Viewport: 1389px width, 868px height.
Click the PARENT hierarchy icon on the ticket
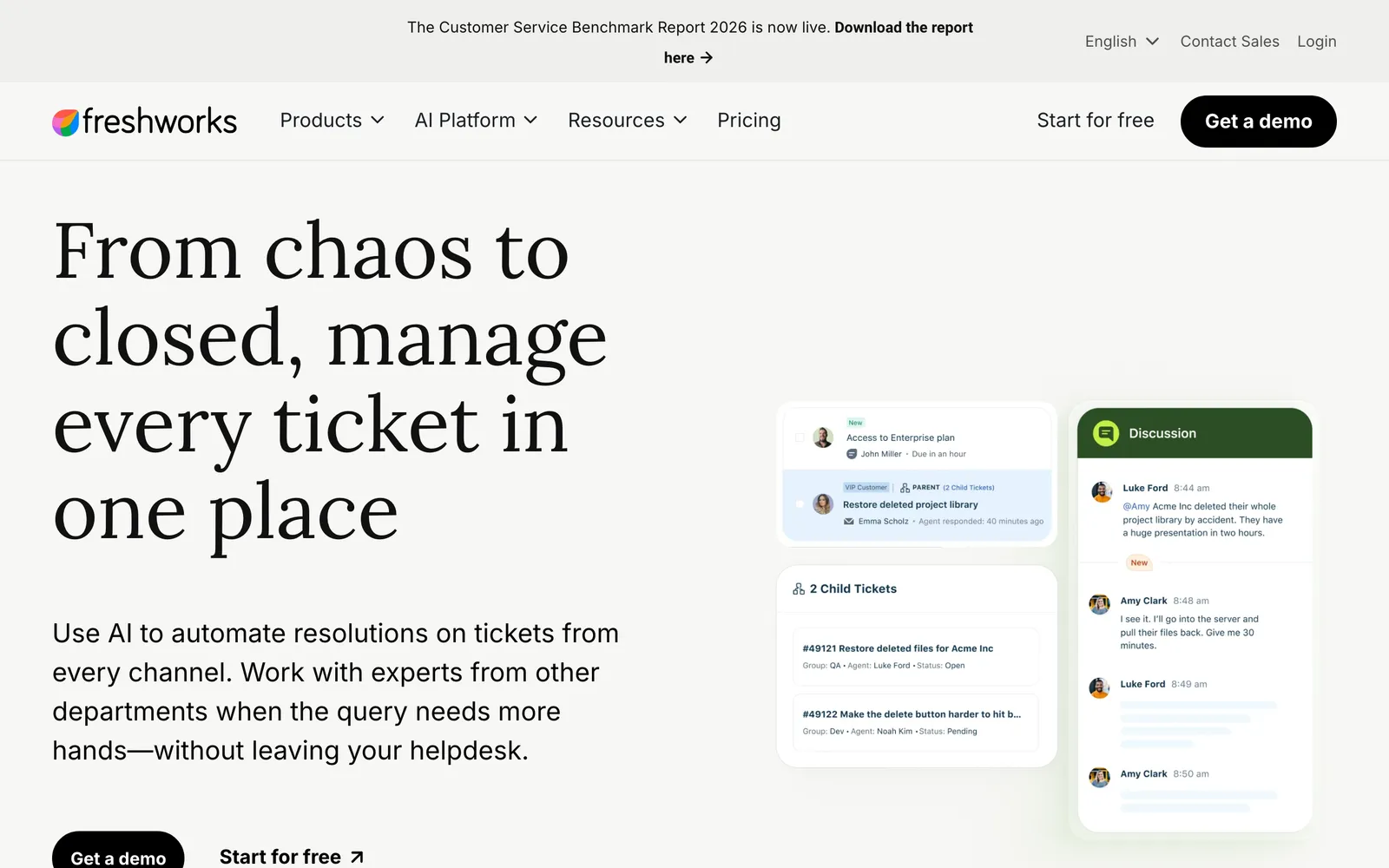click(x=905, y=488)
